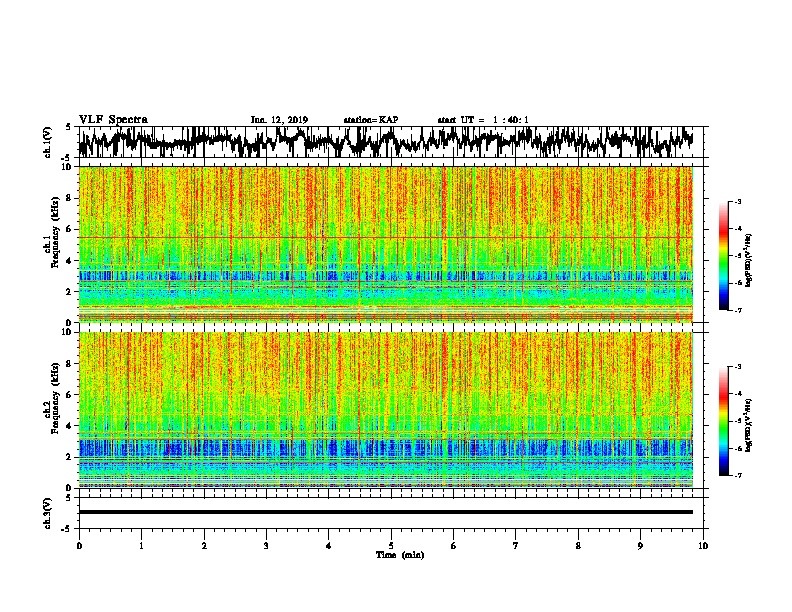Click the "-5" tick on ch.3(V) axis
This screenshot has height=612, width=792.
pyautogui.click(x=66, y=529)
